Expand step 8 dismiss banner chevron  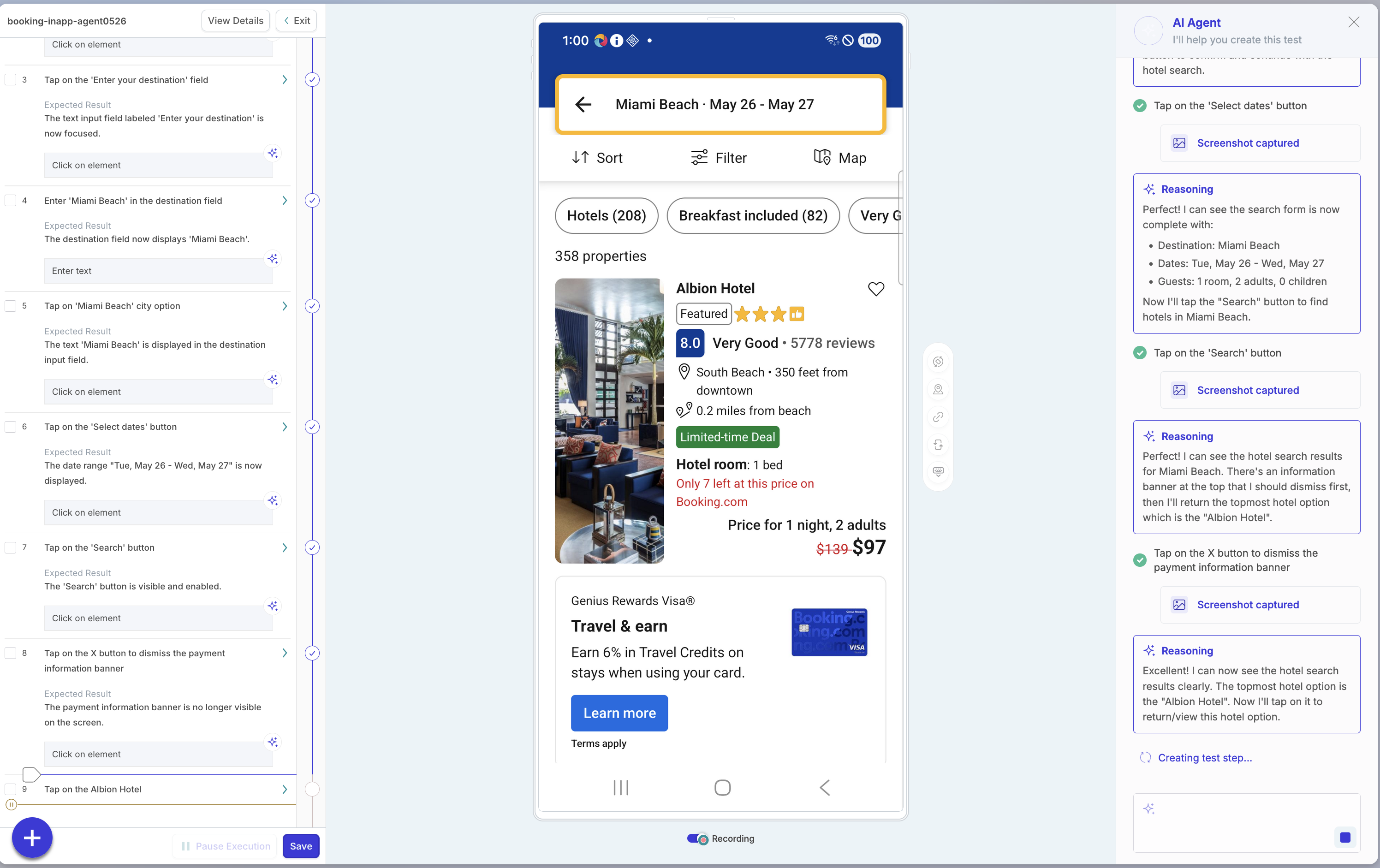284,653
